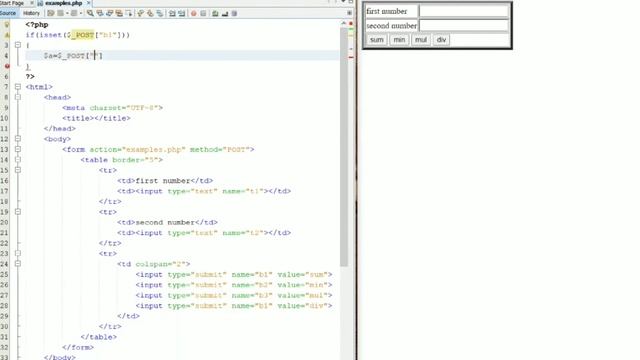Click Find Next Occurrence icon

(109, 13)
